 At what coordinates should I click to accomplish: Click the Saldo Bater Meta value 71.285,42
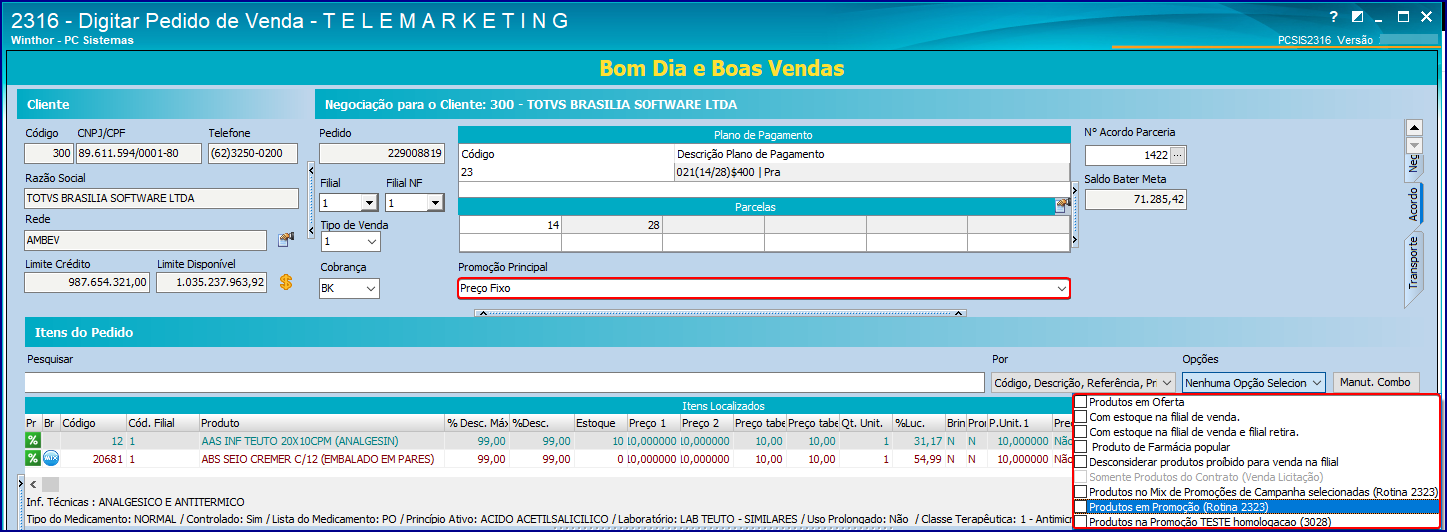1136,199
